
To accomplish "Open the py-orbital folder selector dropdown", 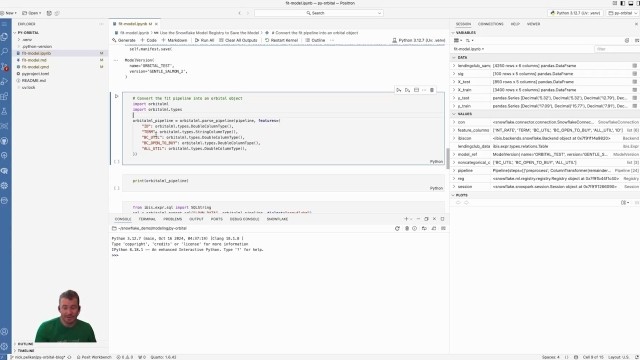I will point(623,13).
